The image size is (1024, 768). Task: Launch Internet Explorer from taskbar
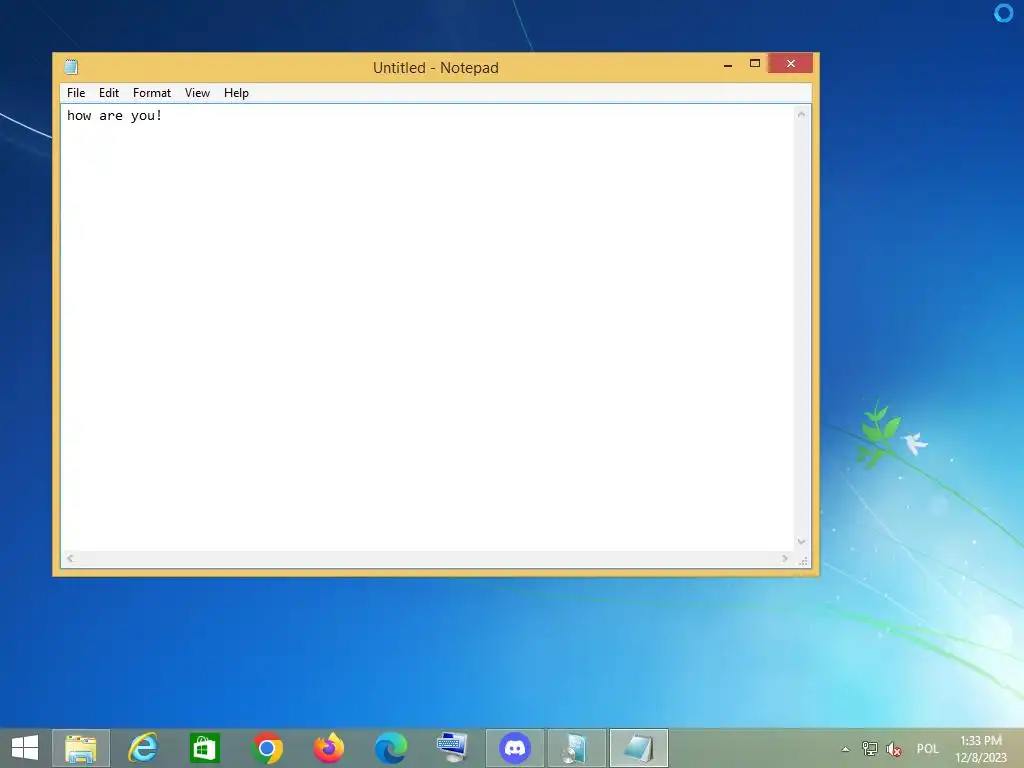142,748
